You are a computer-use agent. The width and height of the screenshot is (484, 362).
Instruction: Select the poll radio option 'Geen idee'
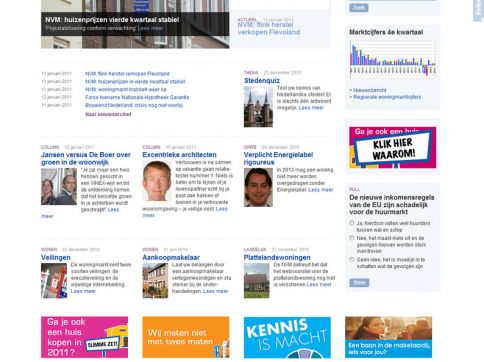(x=352, y=259)
